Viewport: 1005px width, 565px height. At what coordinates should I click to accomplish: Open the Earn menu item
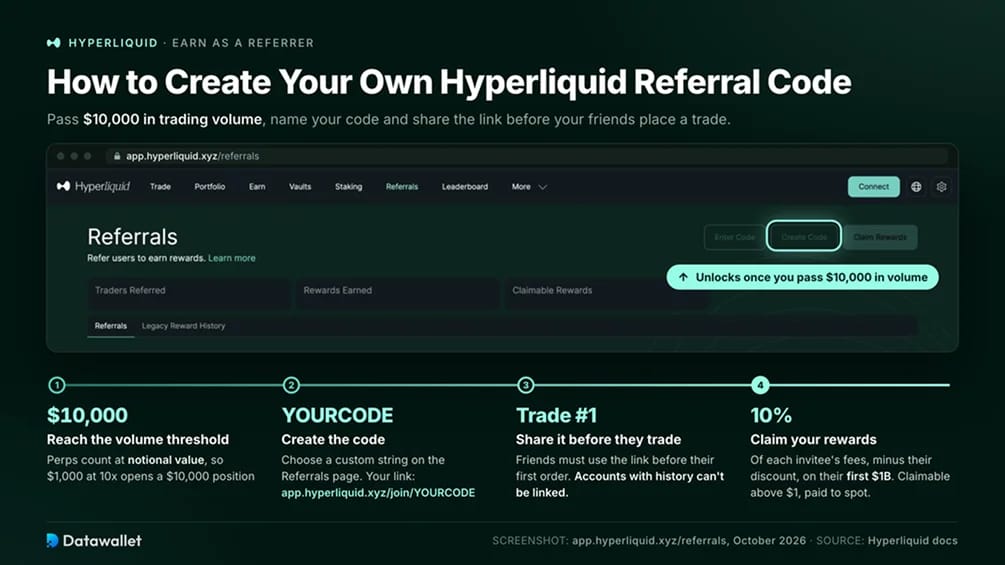257,187
